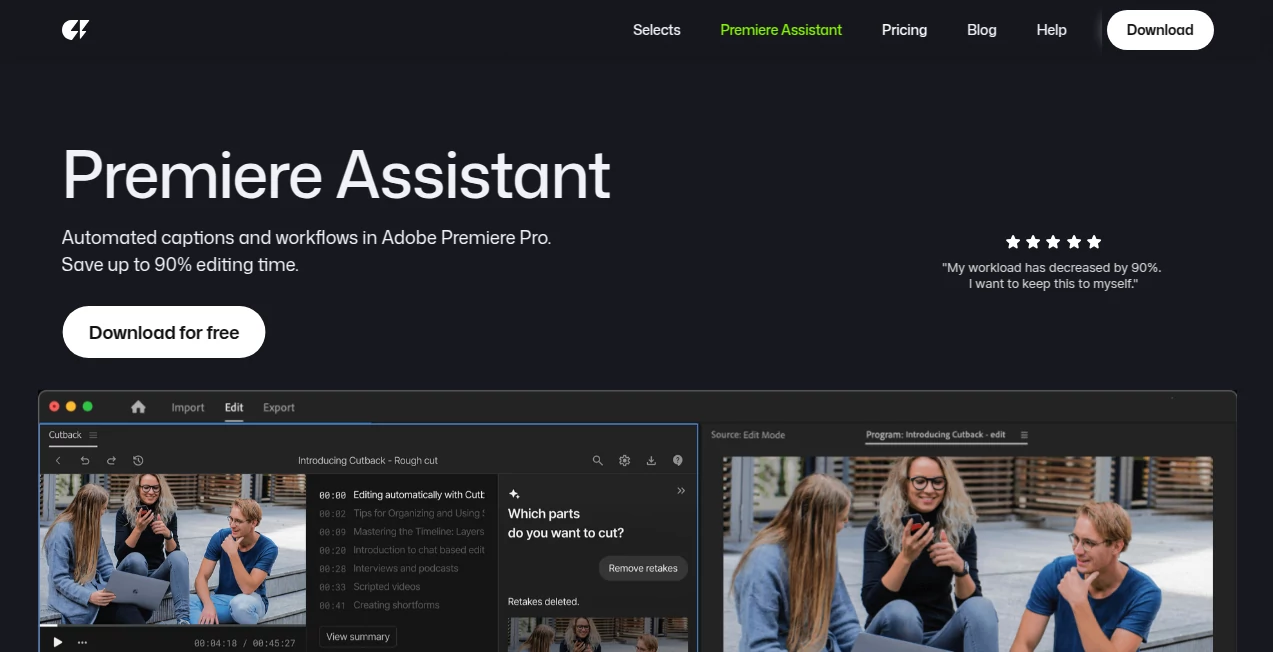Collapse the assistant panel with the double chevron
Viewport: 1273px width, 652px height.
click(681, 490)
